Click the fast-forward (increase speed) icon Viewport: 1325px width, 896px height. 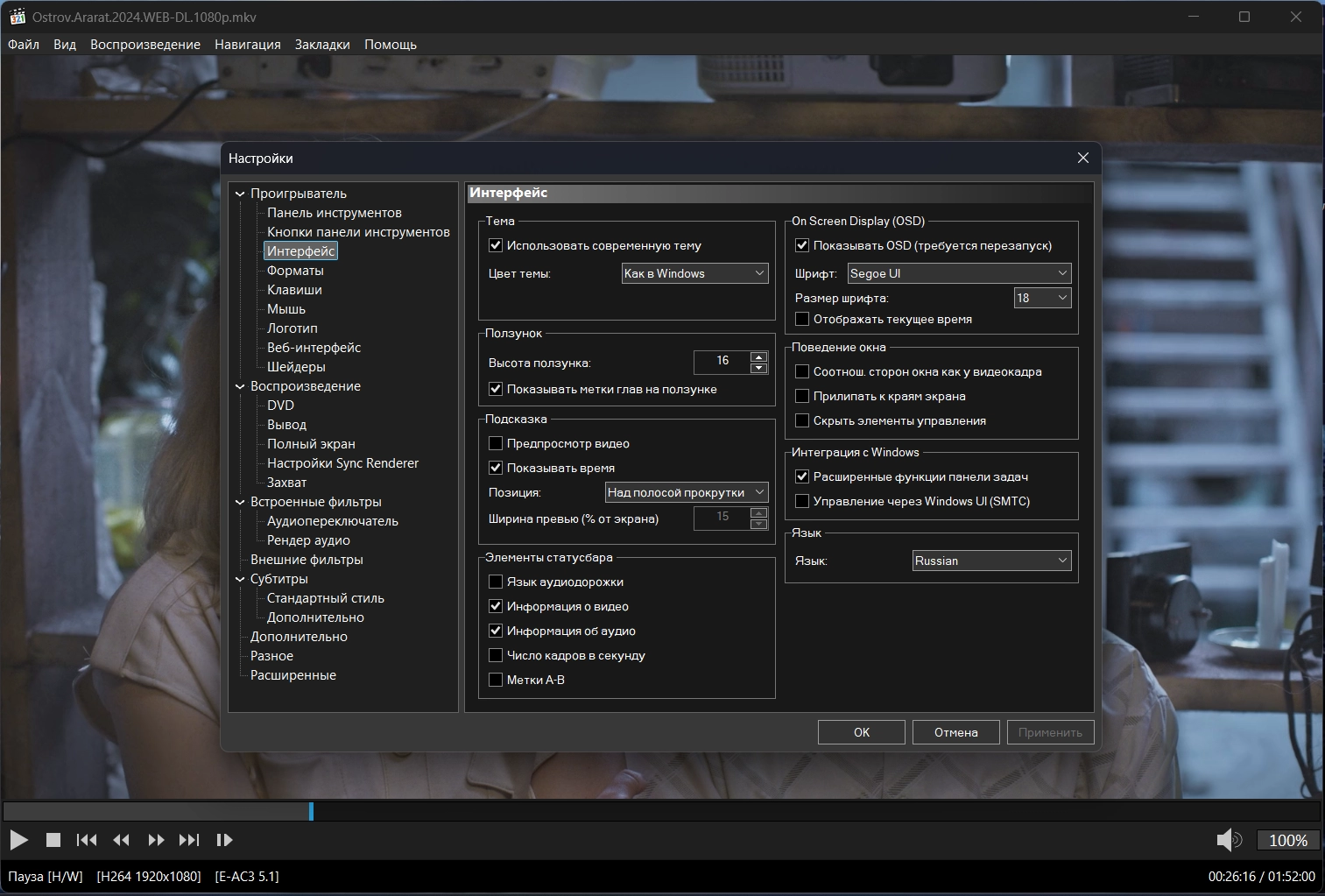[x=156, y=840]
